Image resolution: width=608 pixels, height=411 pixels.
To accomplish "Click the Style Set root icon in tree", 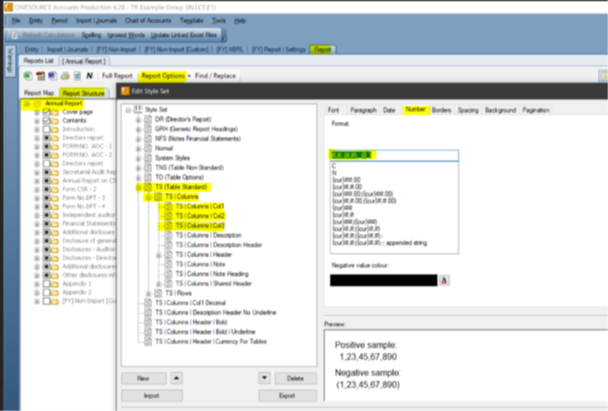I will click(x=137, y=108).
